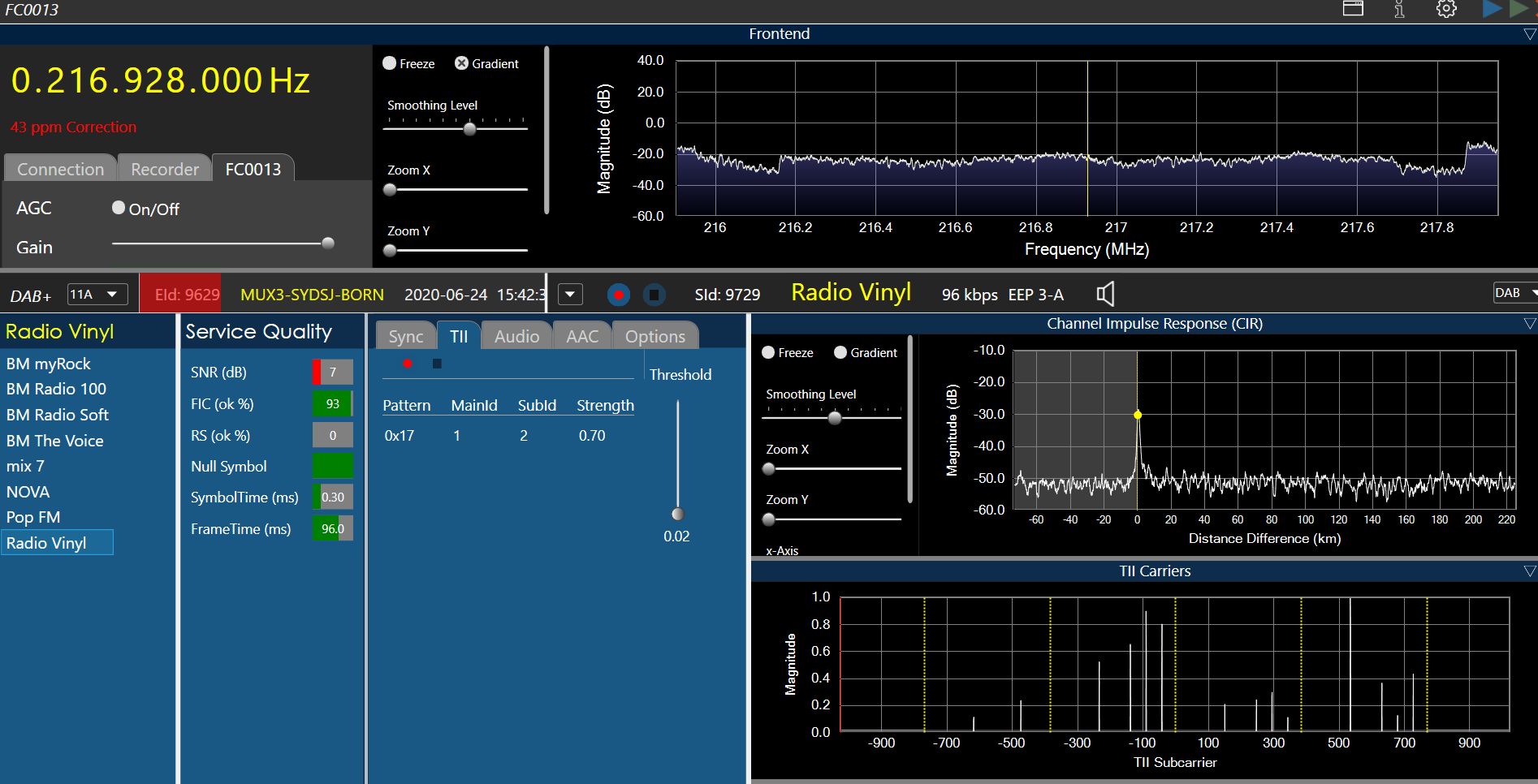Click the window layout icon in top bar
The height and width of the screenshot is (784, 1538).
tap(1353, 9)
